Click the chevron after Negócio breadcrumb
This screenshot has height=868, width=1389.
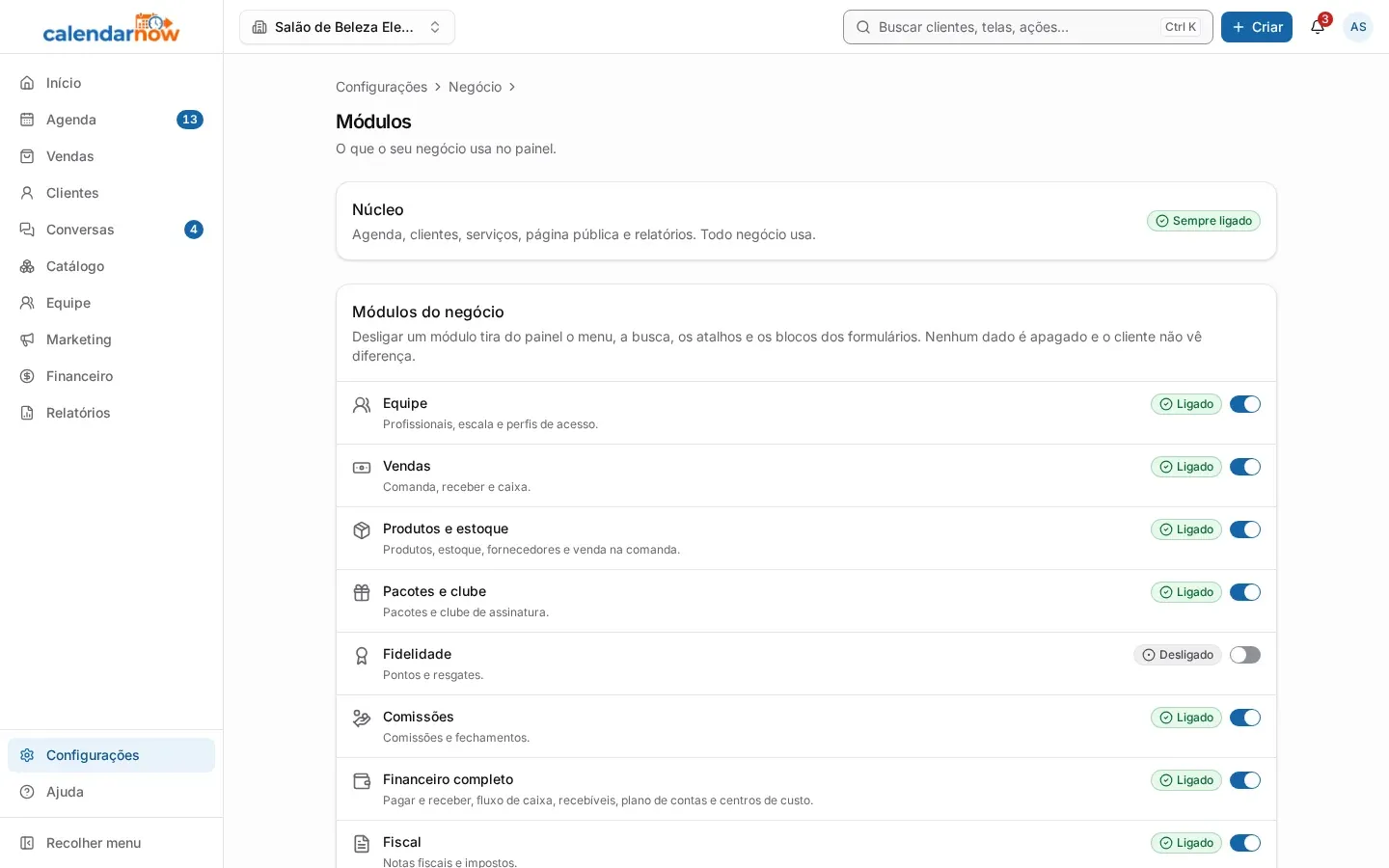coord(512,87)
